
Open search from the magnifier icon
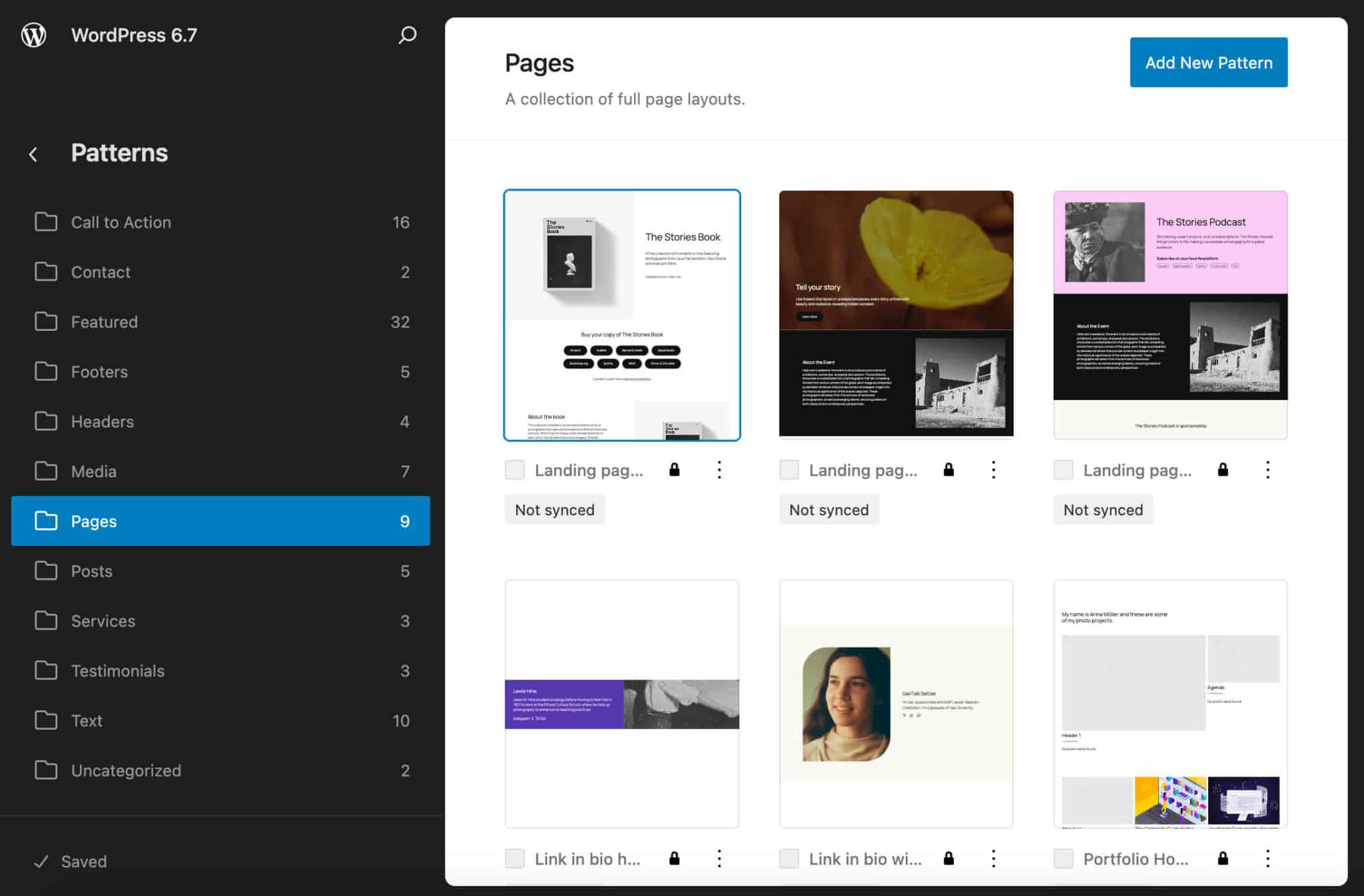(x=406, y=35)
